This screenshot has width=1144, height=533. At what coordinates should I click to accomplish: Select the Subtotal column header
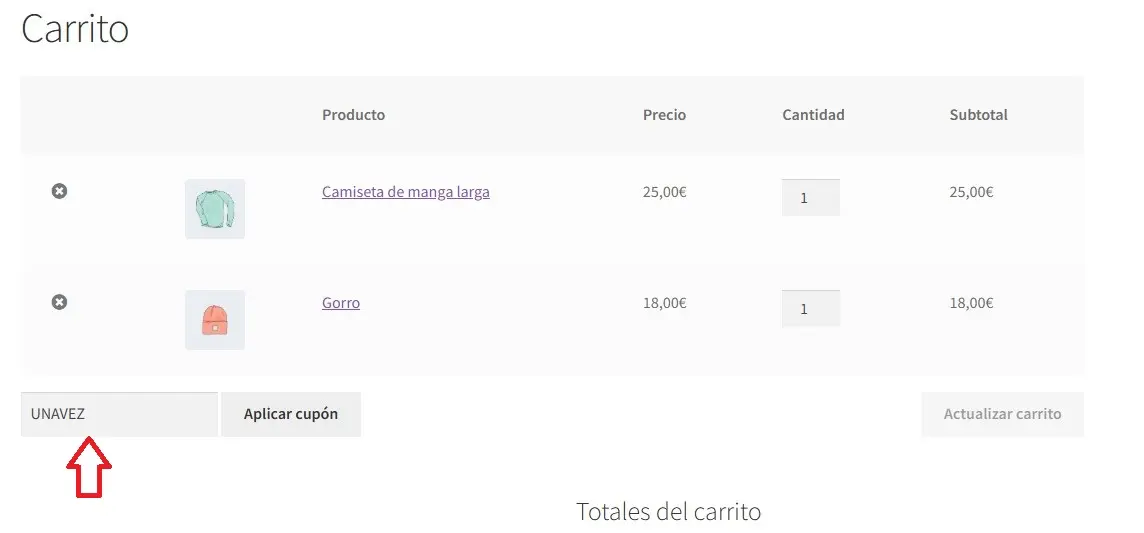(978, 115)
